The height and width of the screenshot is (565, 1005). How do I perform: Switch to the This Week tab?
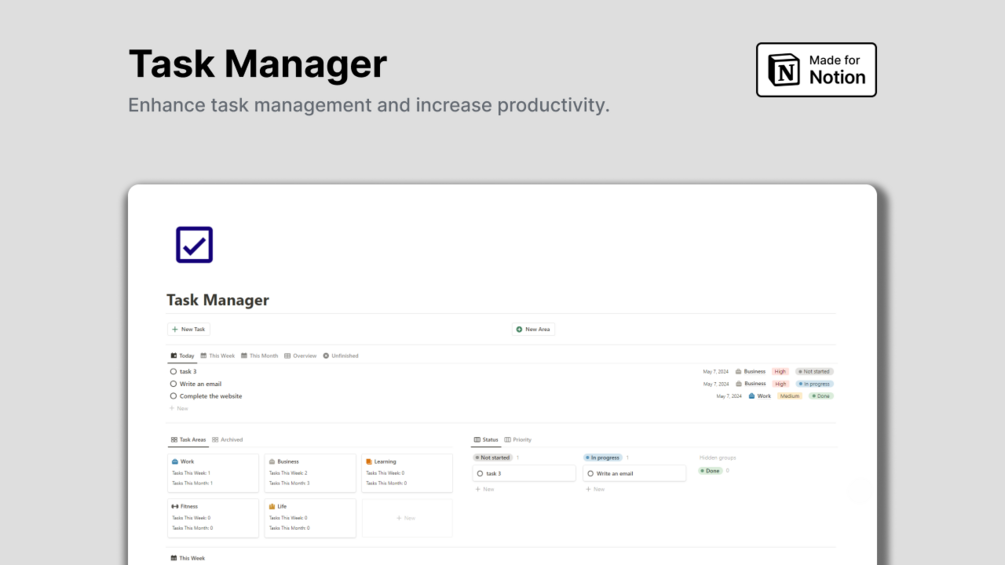(218, 356)
